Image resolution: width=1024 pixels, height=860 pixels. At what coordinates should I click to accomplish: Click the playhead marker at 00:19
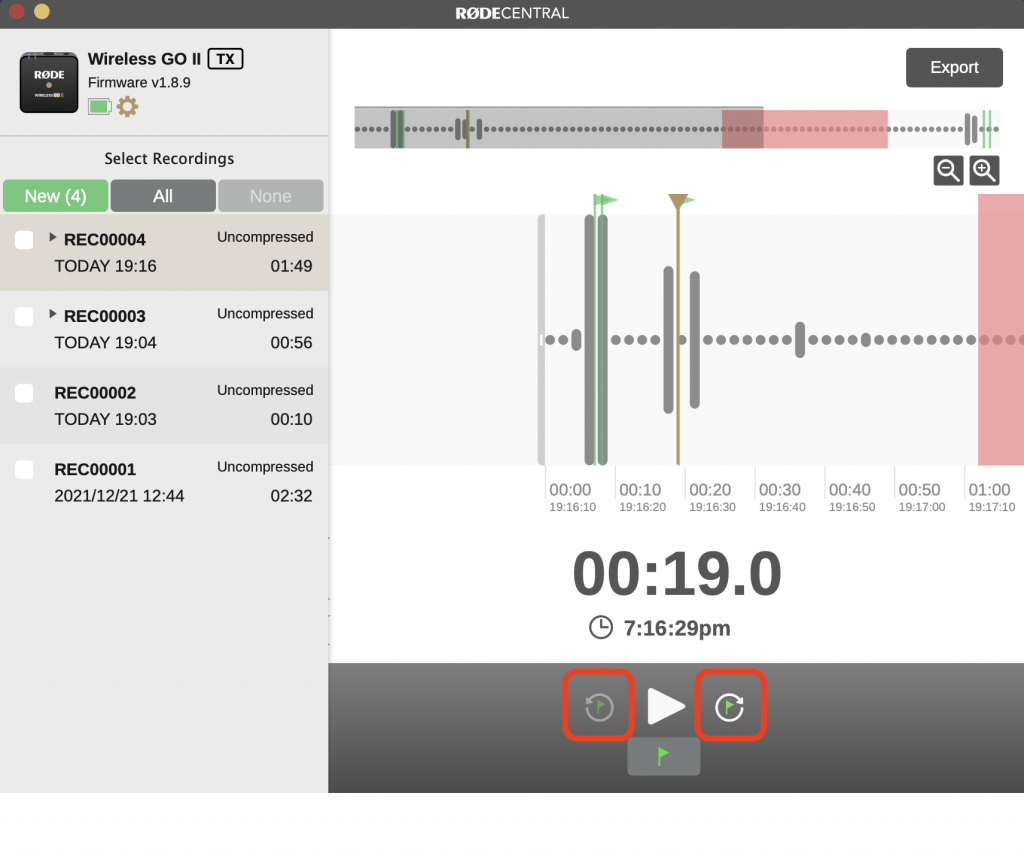pos(679,200)
